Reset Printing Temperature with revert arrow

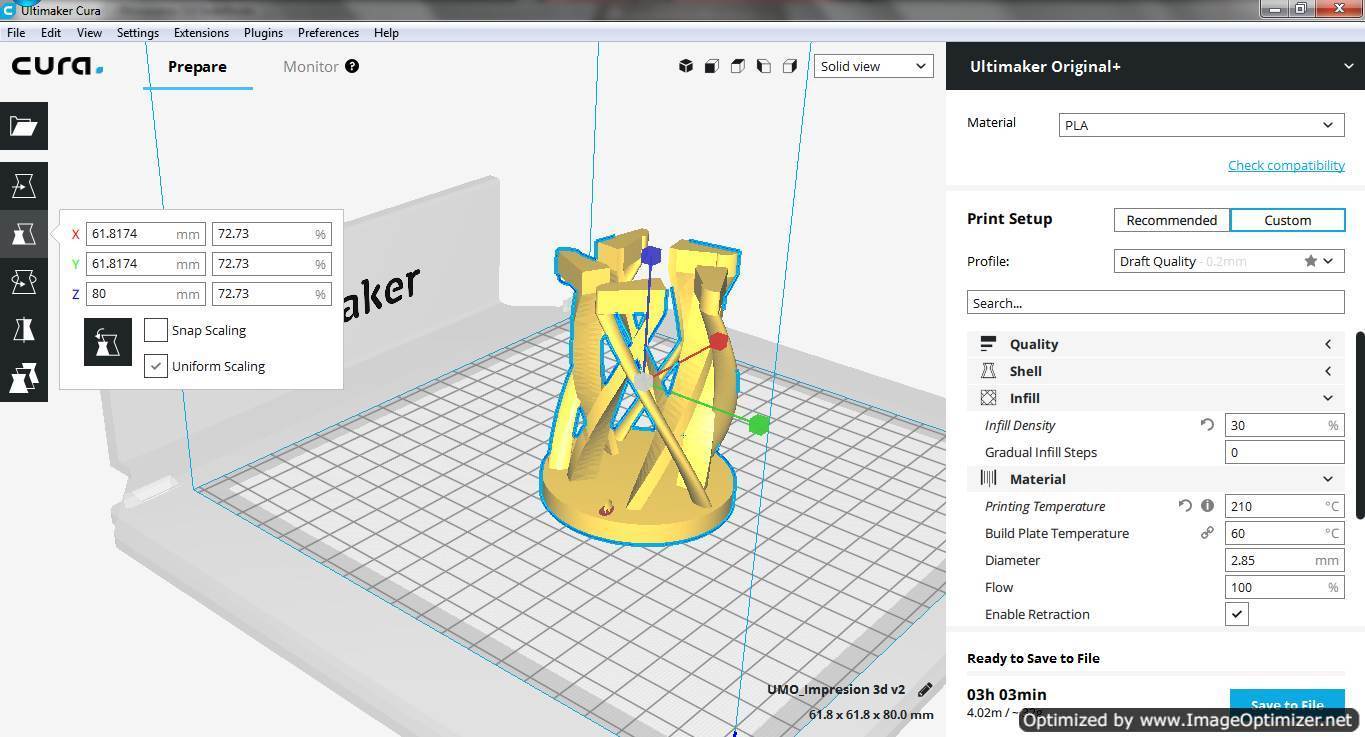point(1185,506)
